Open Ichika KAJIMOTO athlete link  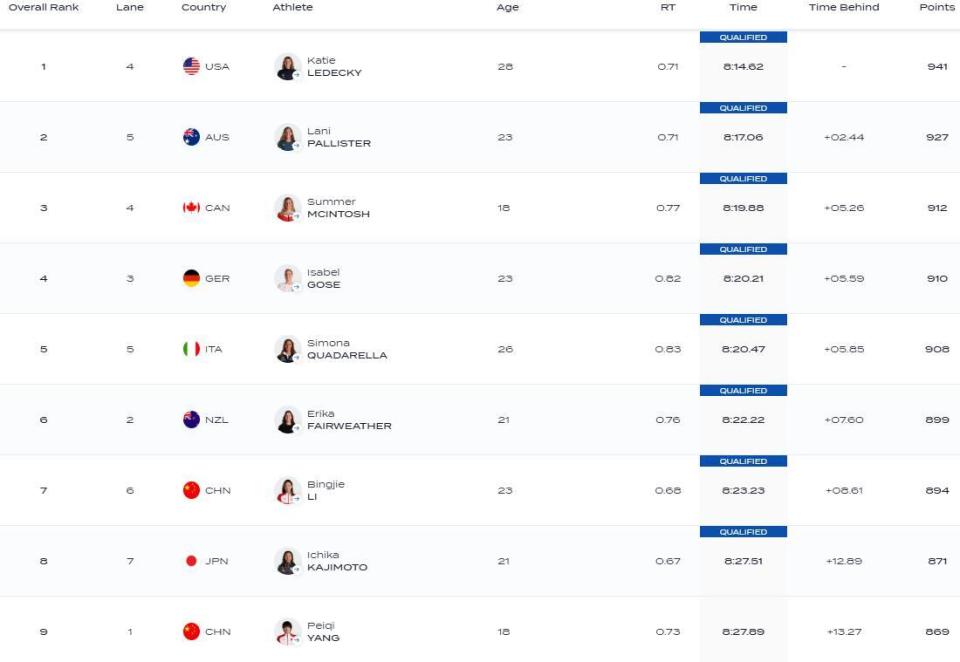click(x=337, y=561)
